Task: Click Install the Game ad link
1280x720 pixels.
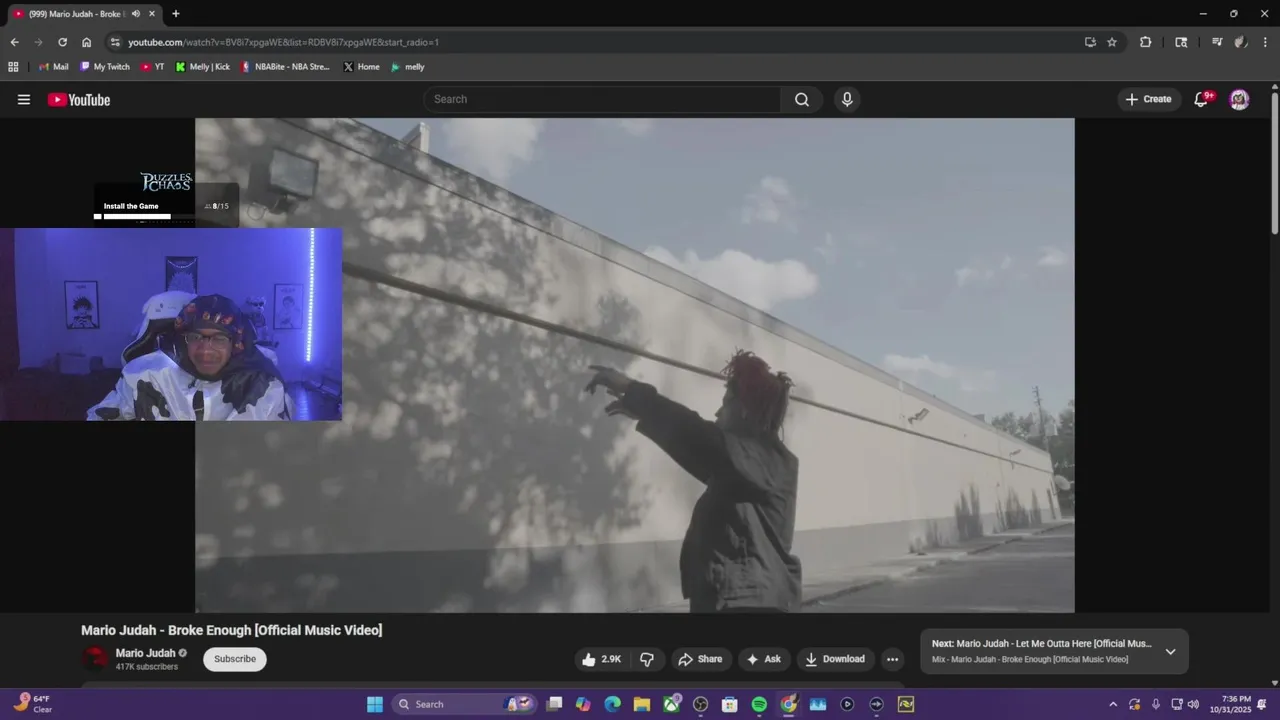Action: click(131, 206)
